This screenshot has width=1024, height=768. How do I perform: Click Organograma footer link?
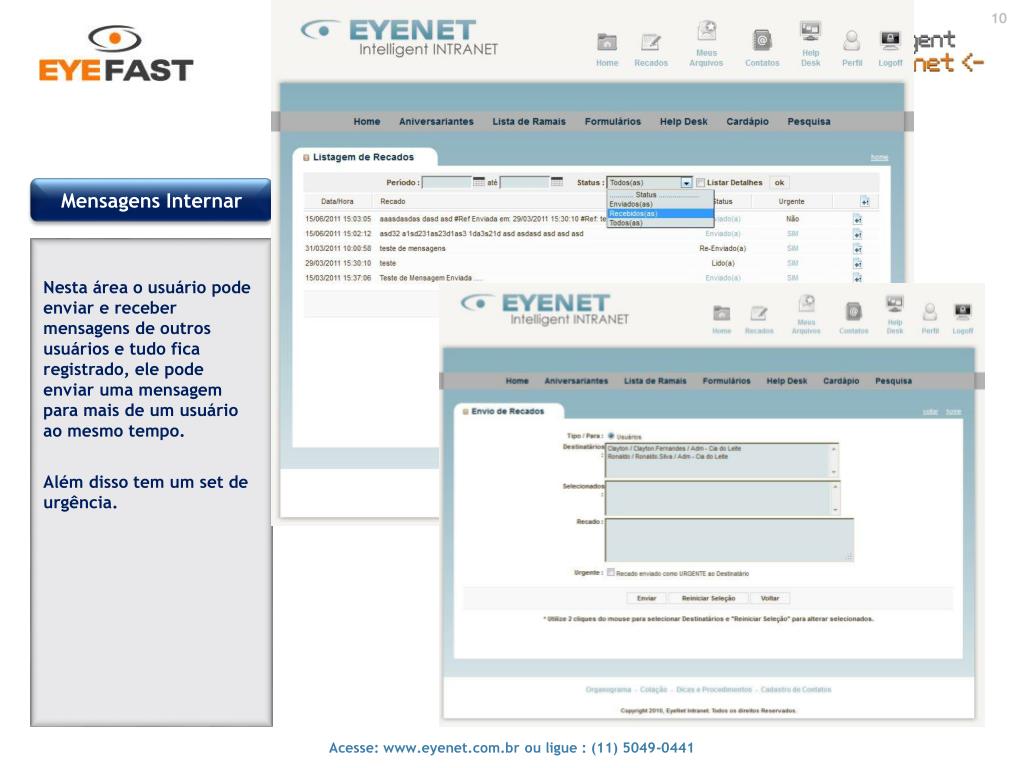[x=608, y=690]
